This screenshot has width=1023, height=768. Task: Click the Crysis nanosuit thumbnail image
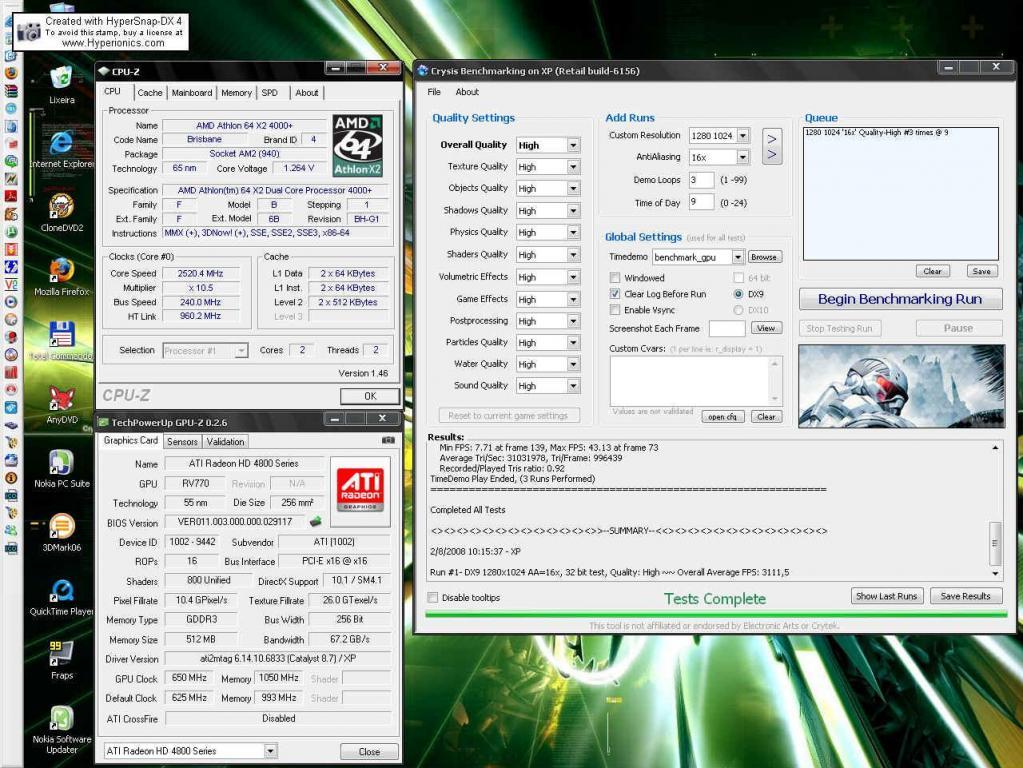(x=902, y=386)
